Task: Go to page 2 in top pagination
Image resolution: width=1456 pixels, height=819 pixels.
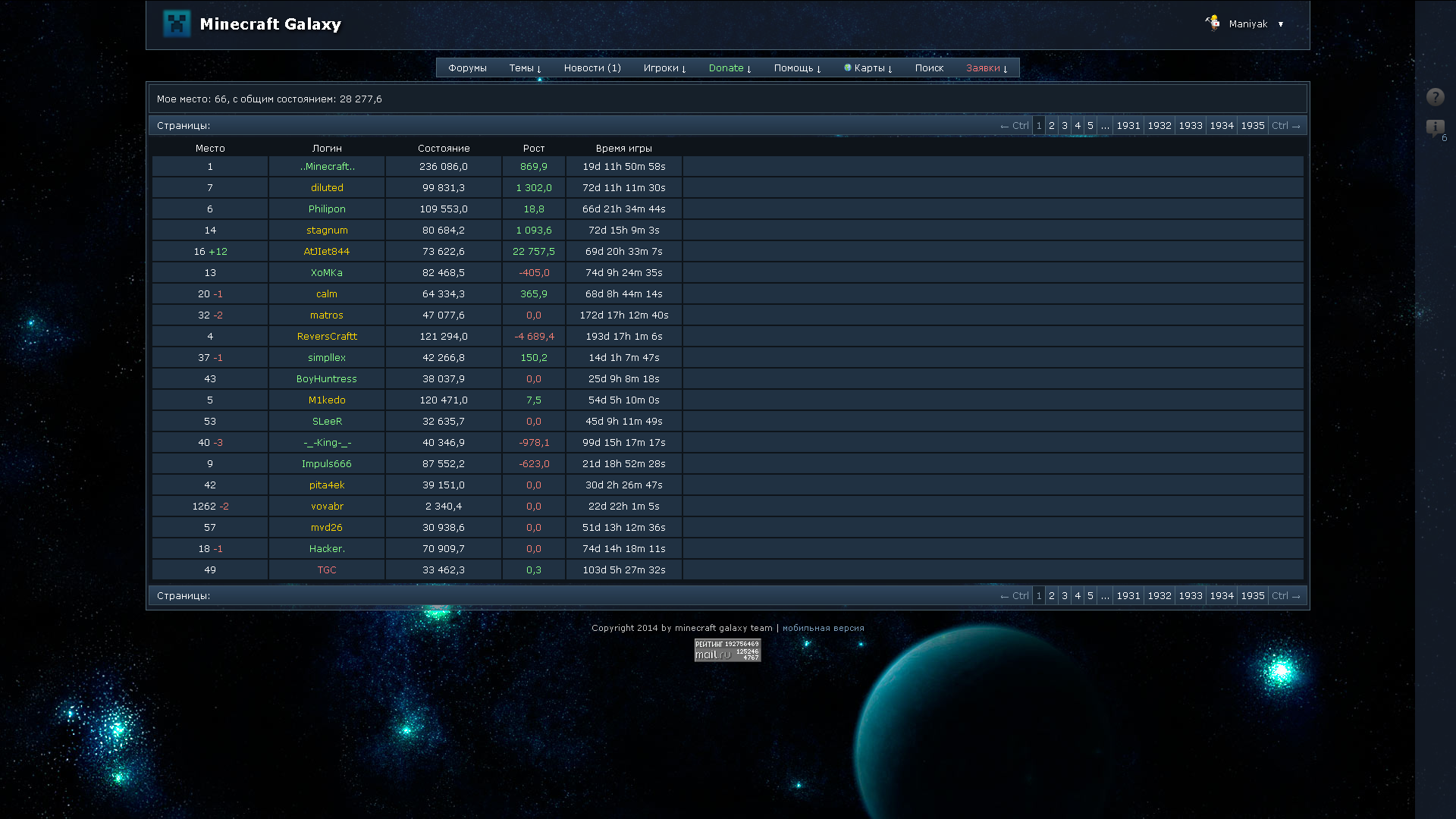Action: pyautogui.click(x=1052, y=126)
